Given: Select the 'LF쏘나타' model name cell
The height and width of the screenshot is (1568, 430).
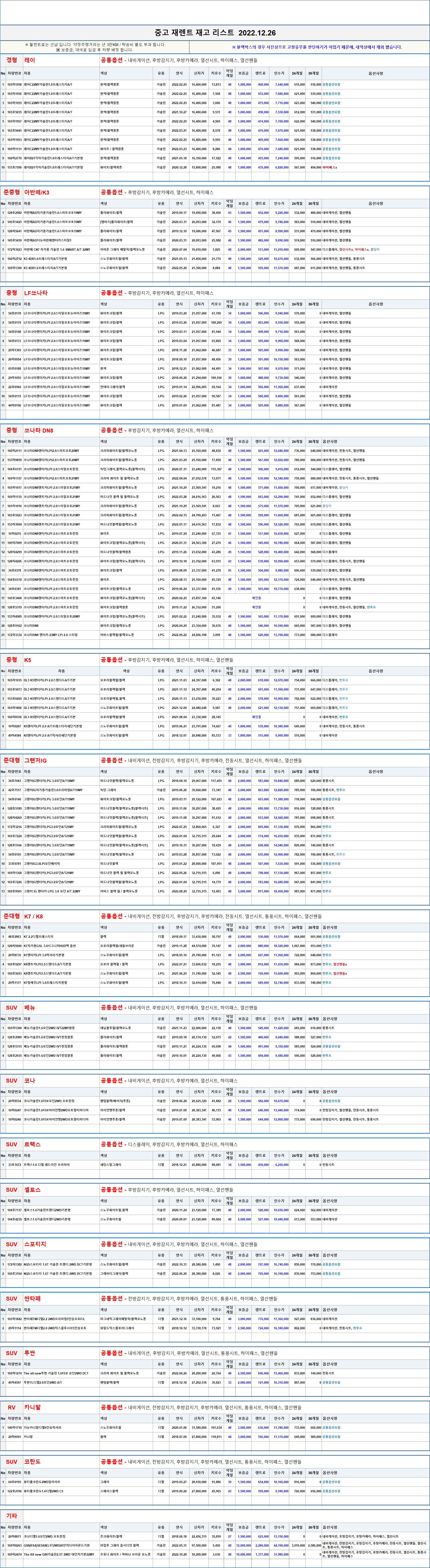Looking at the screenshot, I should [x=61, y=293].
